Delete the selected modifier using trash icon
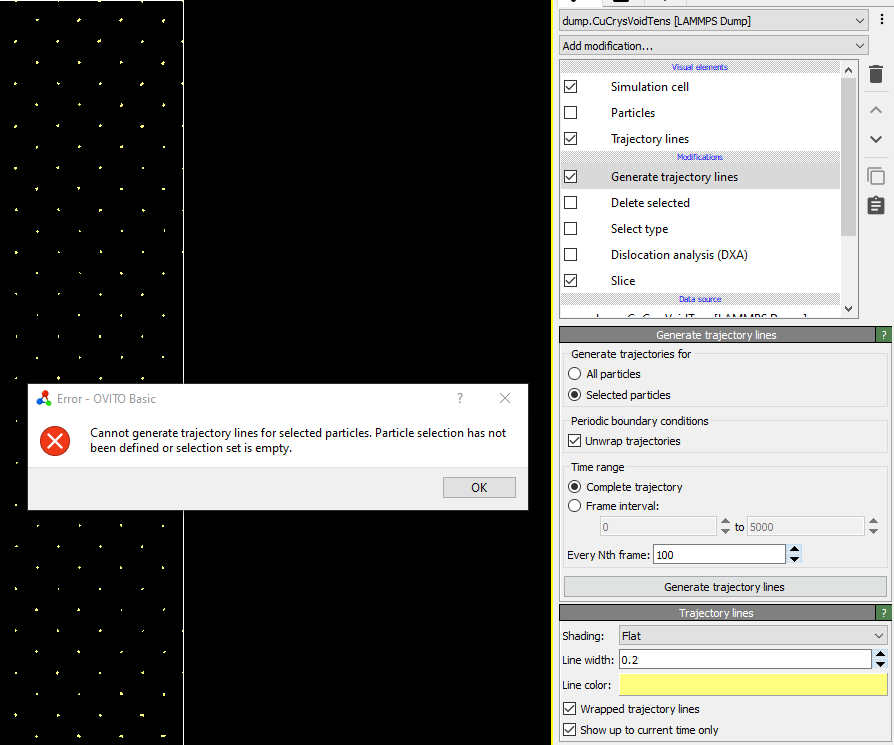894x745 pixels. [x=875, y=73]
